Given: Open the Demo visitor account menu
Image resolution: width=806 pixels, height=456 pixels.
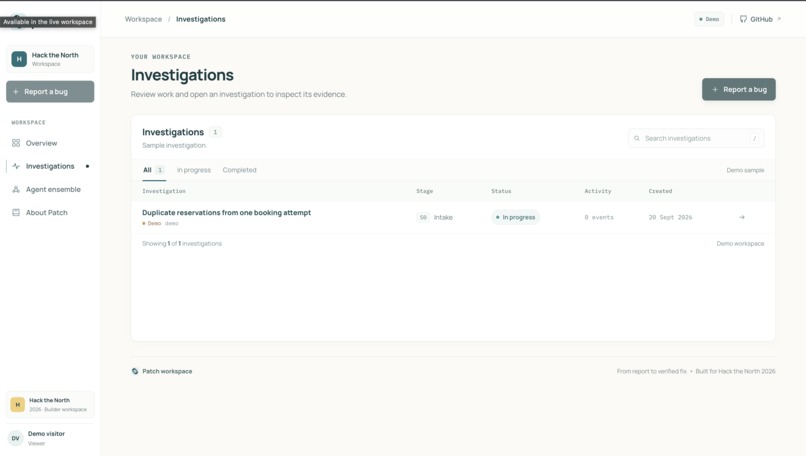Looking at the screenshot, I should click(x=50, y=439).
